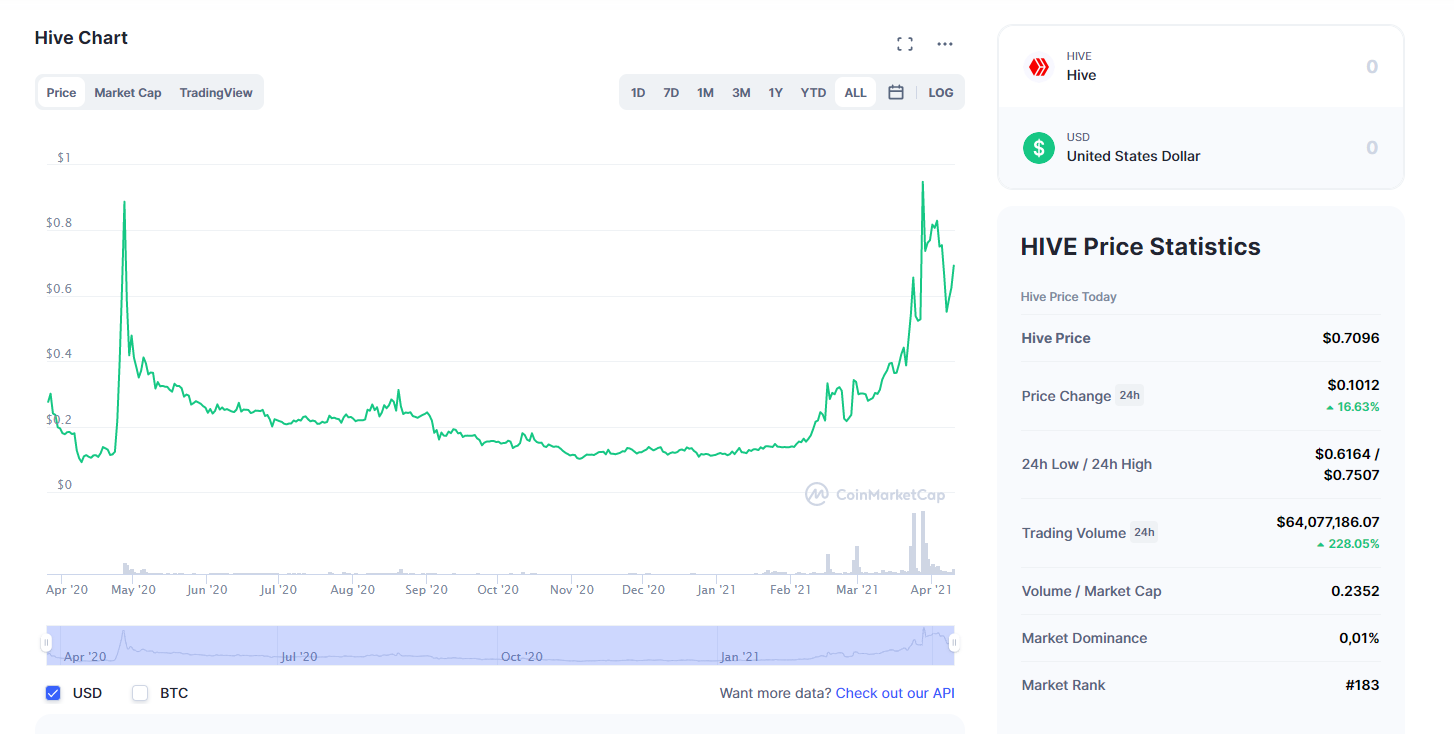
Task: Open the fullscreen chart icon
Action: click(x=905, y=44)
